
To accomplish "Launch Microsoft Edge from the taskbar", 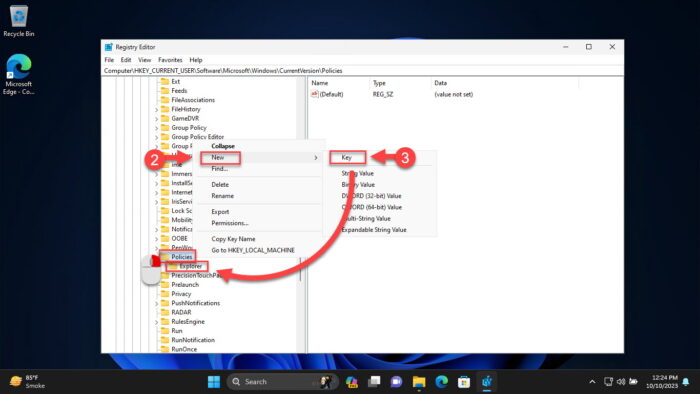I will (442, 382).
